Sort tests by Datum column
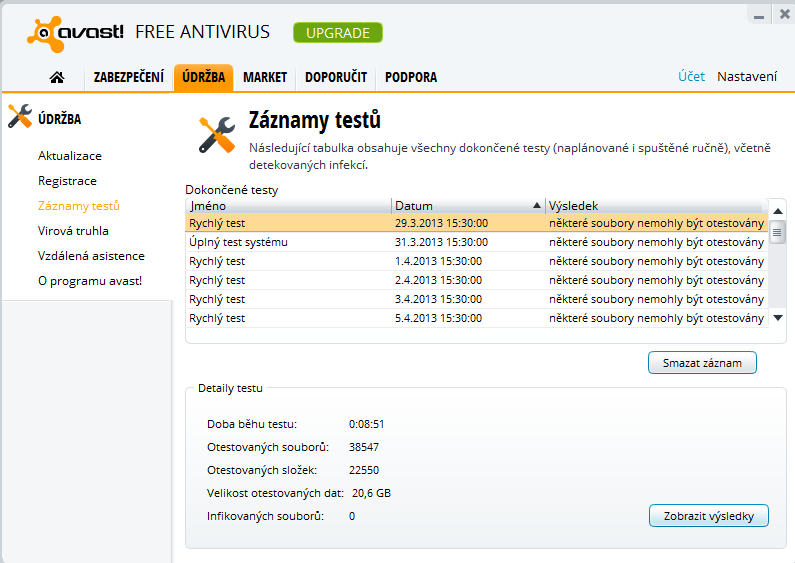The width and height of the screenshot is (795, 563). (x=468, y=206)
